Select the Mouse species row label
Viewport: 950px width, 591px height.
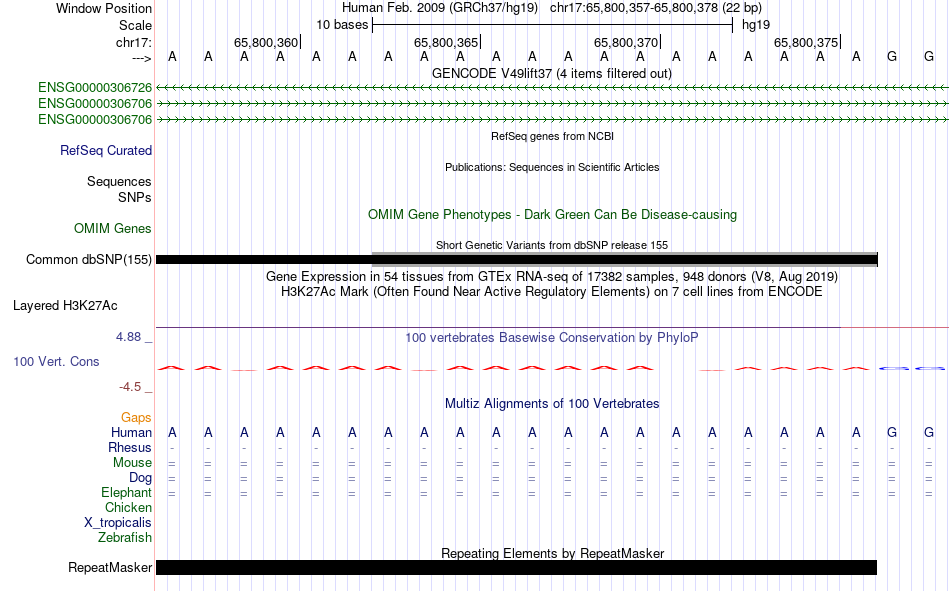[132, 462]
